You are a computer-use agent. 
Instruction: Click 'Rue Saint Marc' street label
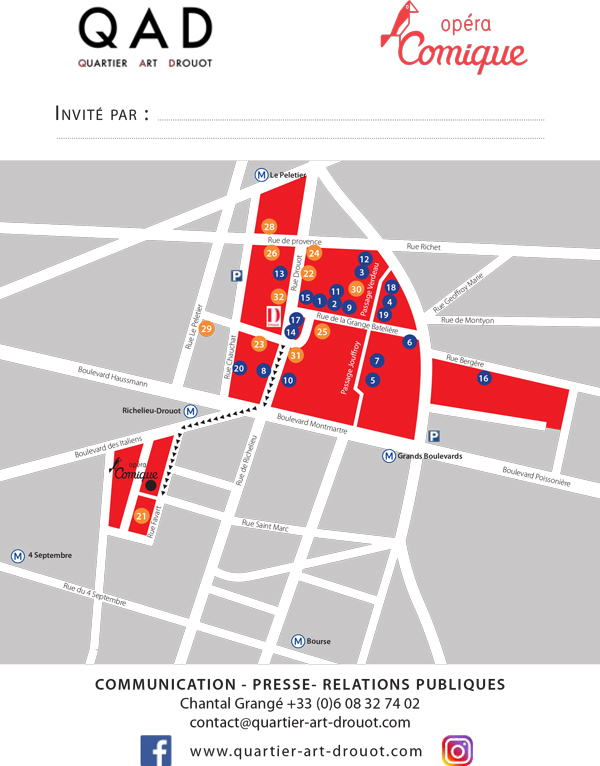pos(265,526)
